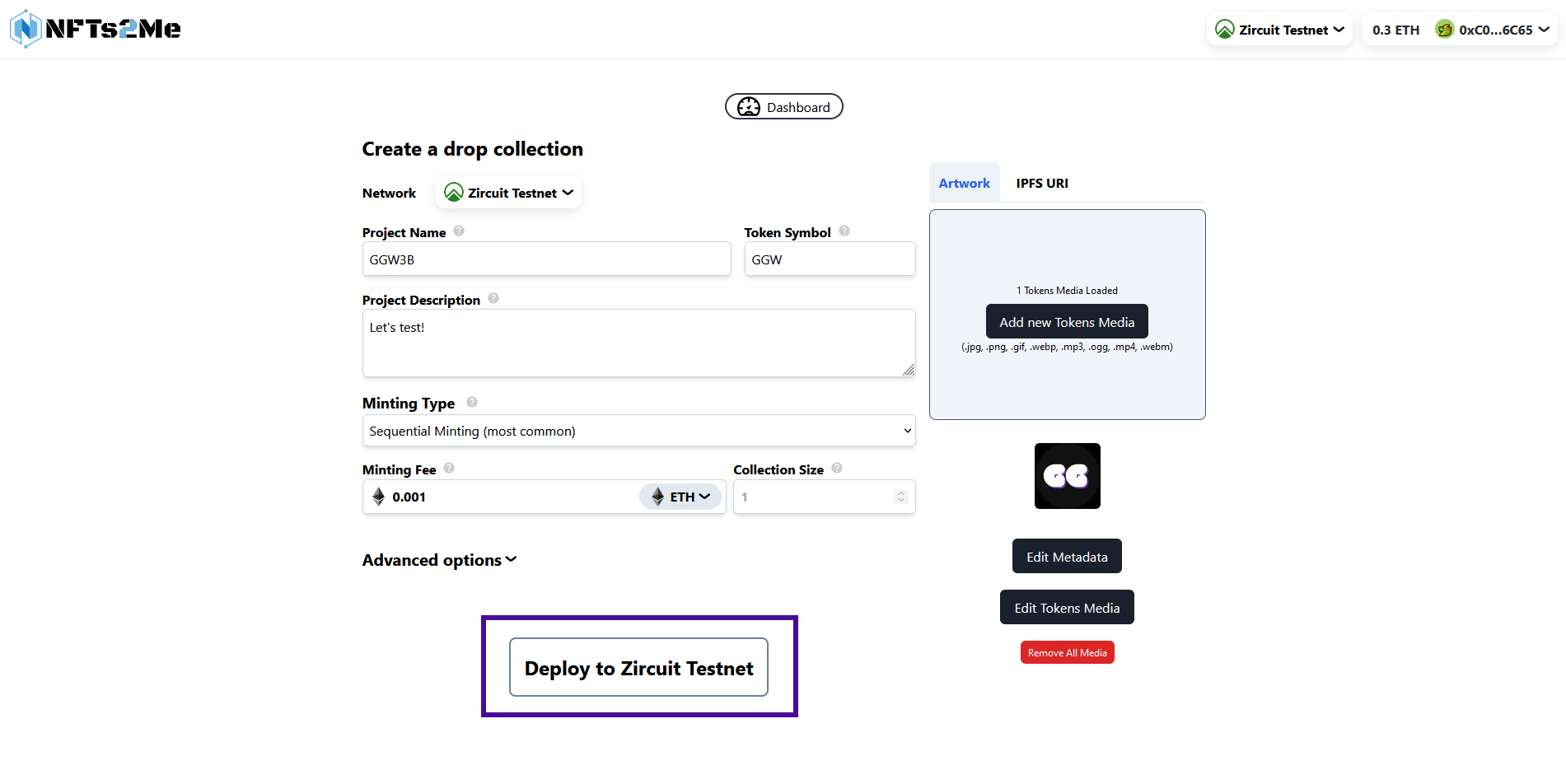The width and height of the screenshot is (1566, 784).
Task: Click the help icon beside Collection Size
Action: 837,469
